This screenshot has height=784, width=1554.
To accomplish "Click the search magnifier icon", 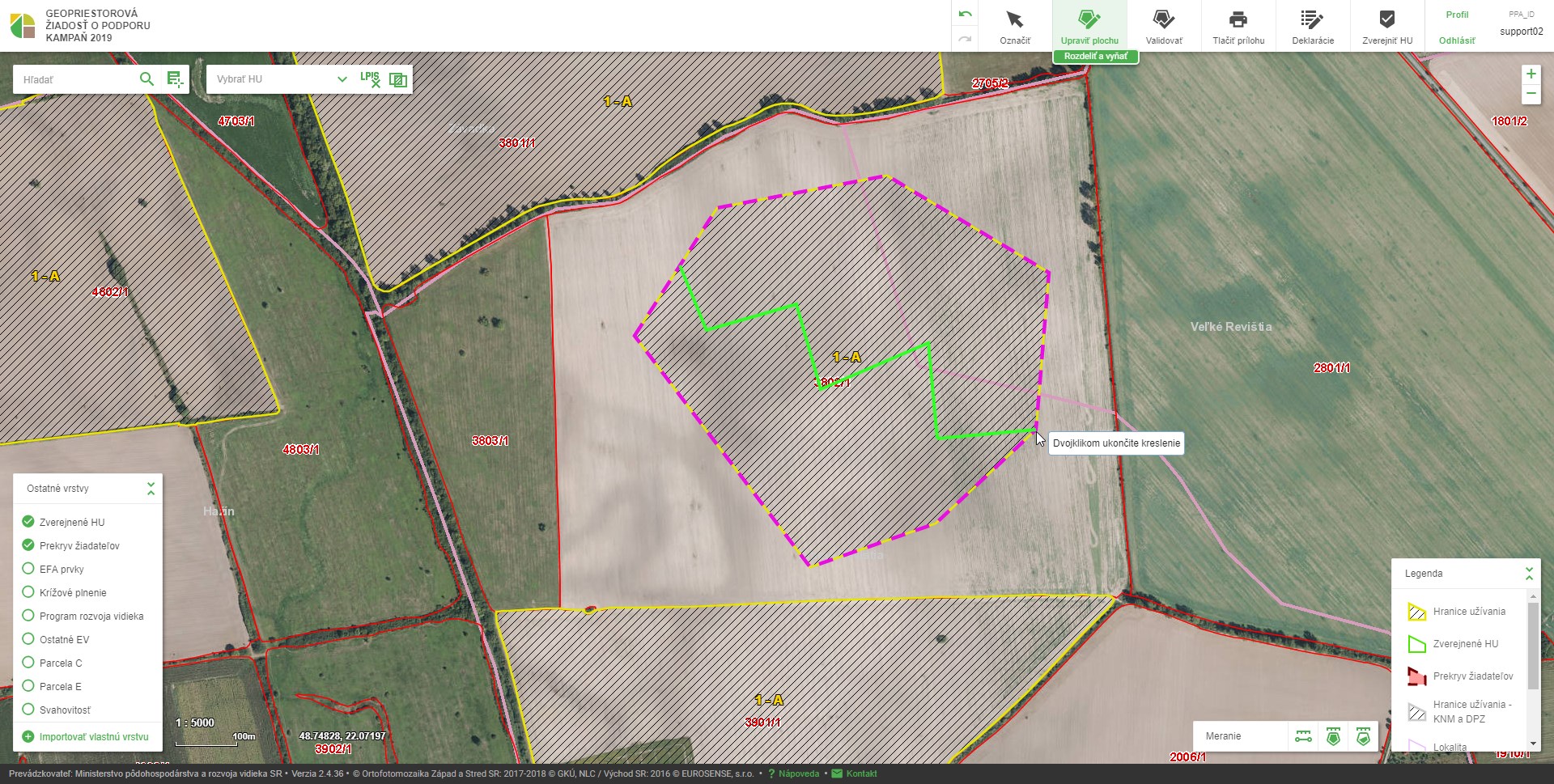I will point(146,78).
